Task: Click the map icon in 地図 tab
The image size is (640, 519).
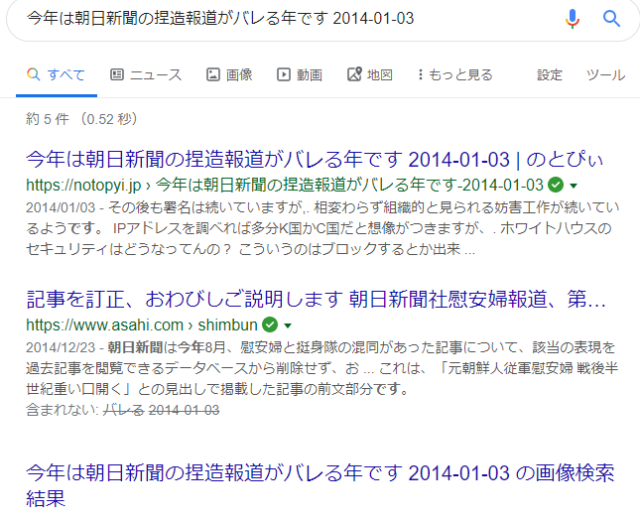Action: coord(354,75)
